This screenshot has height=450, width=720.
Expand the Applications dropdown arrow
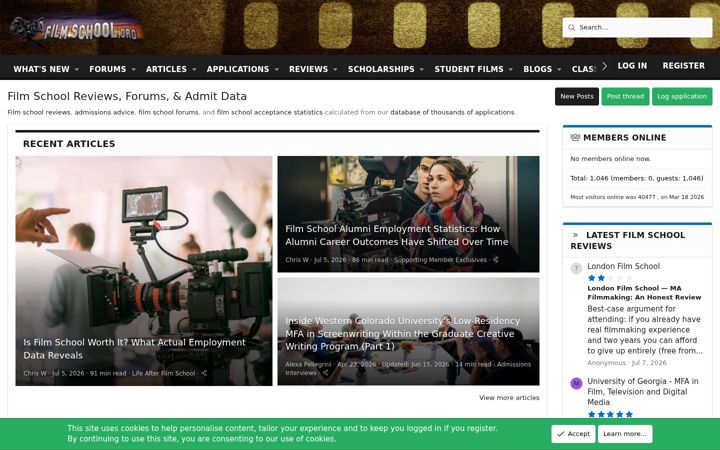(276, 69)
